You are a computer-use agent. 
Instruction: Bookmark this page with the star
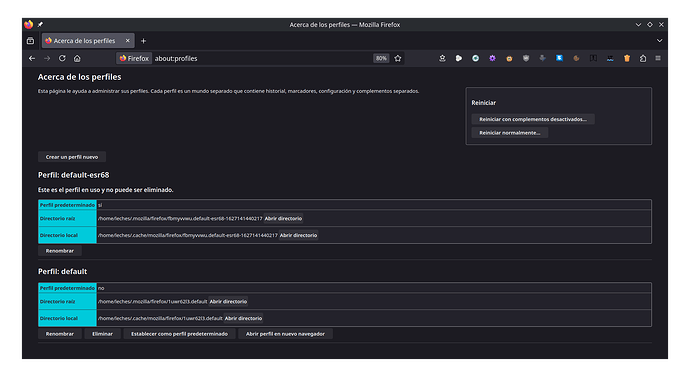[x=398, y=59]
